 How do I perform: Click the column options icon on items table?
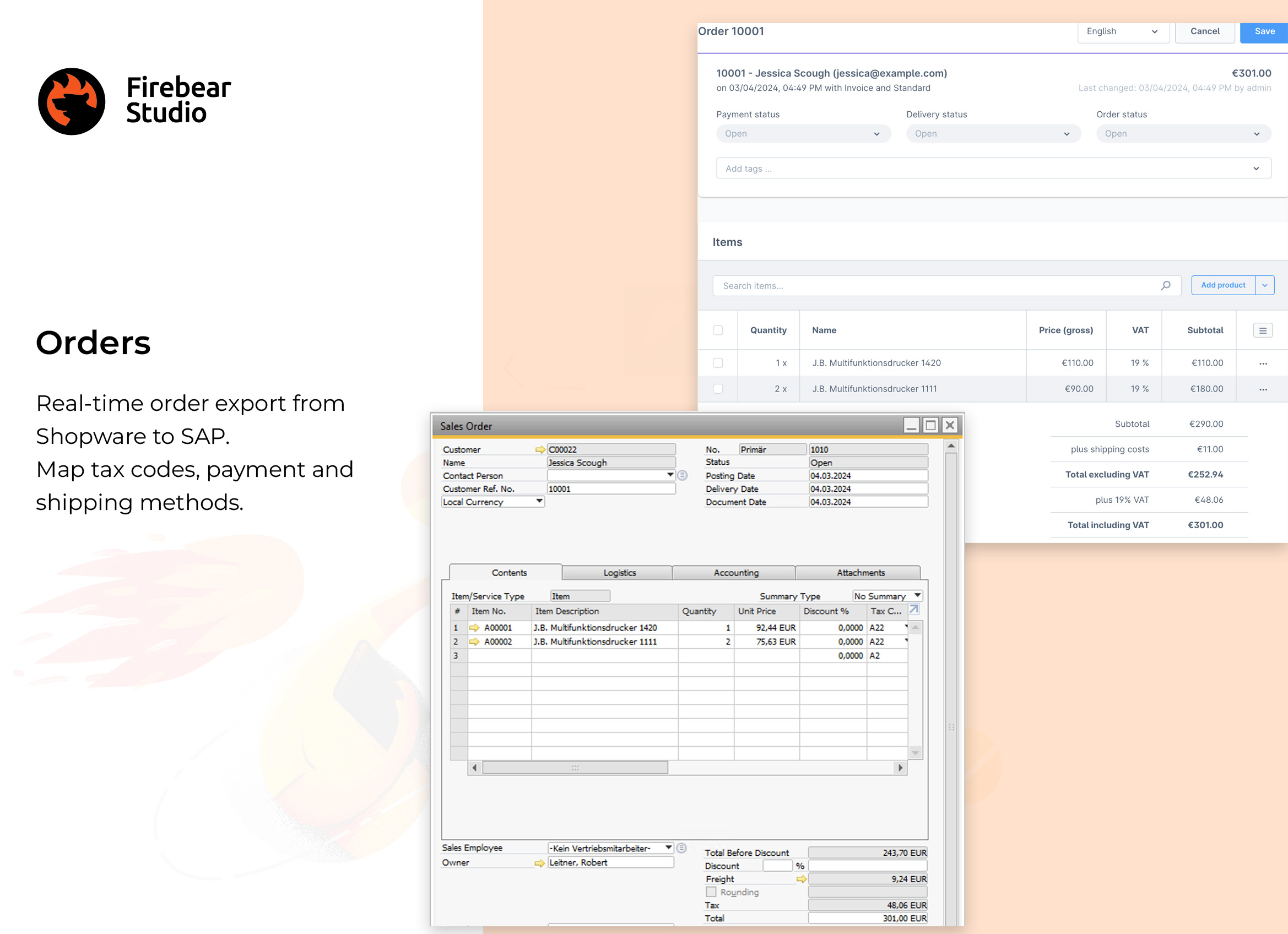click(x=1263, y=330)
